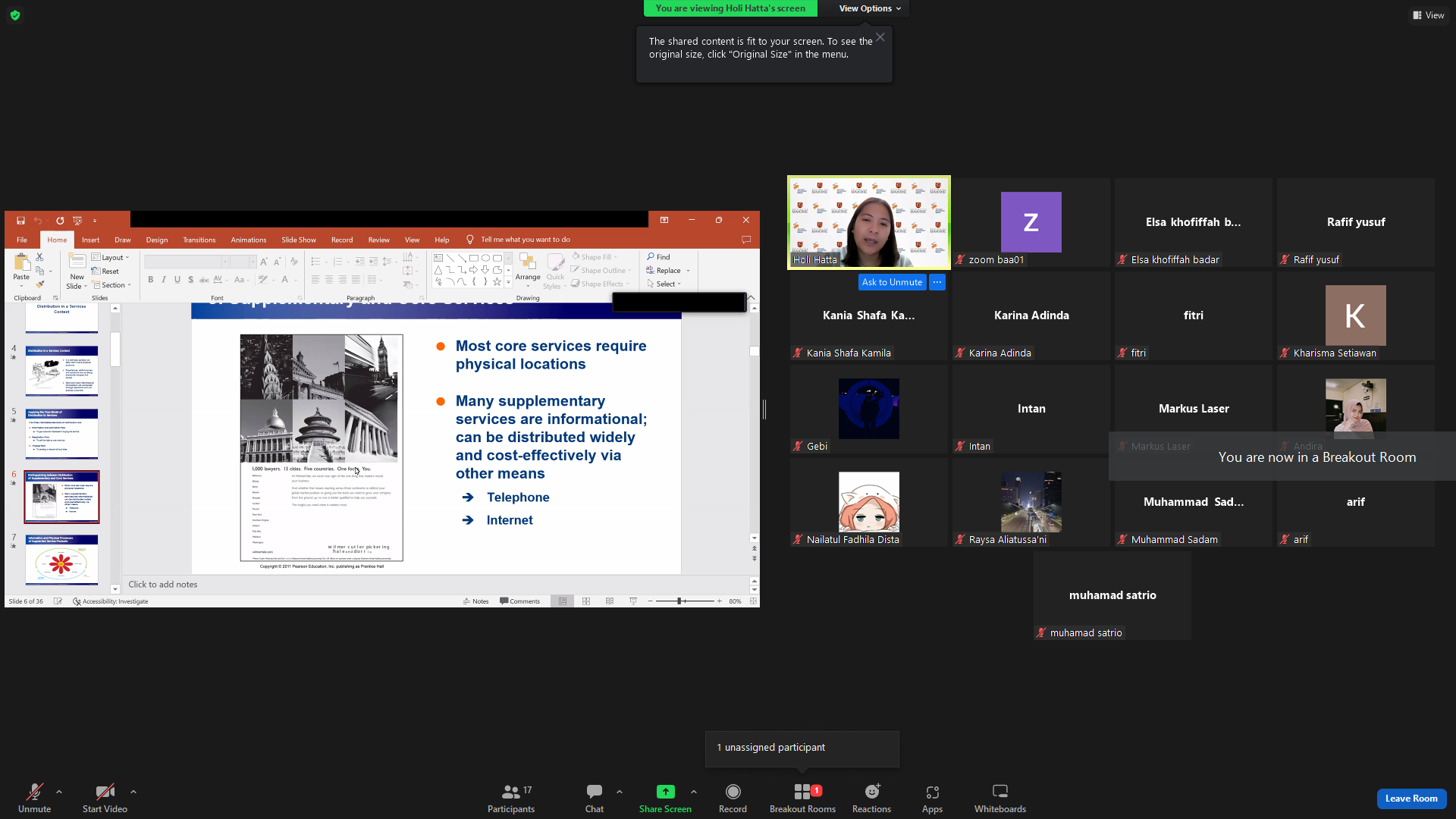The height and width of the screenshot is (819, 1456).
Task: Open the File menu in PowerPoint
Action: (x=22, y=240)
